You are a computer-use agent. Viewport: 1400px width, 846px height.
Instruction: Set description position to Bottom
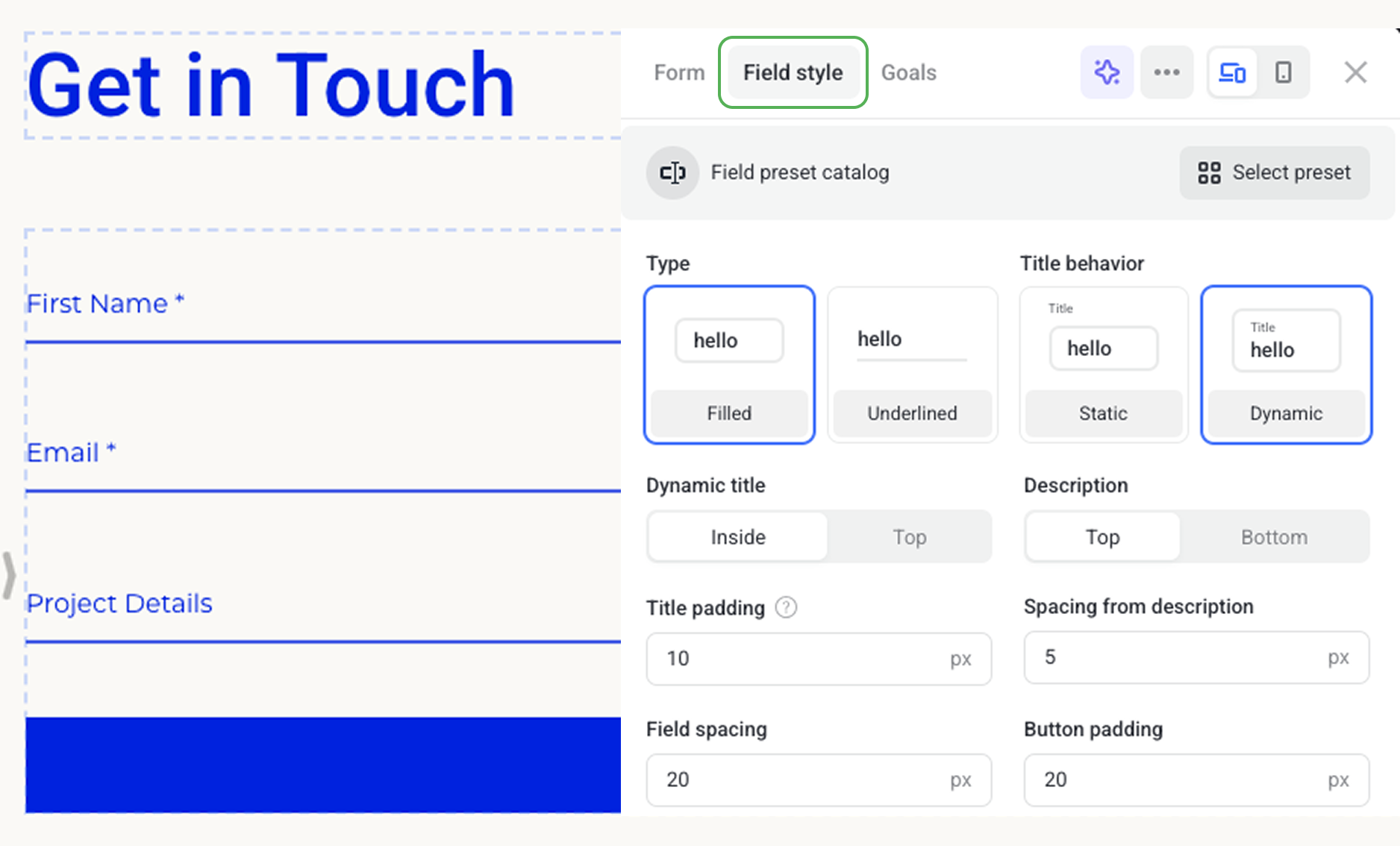1274,537
